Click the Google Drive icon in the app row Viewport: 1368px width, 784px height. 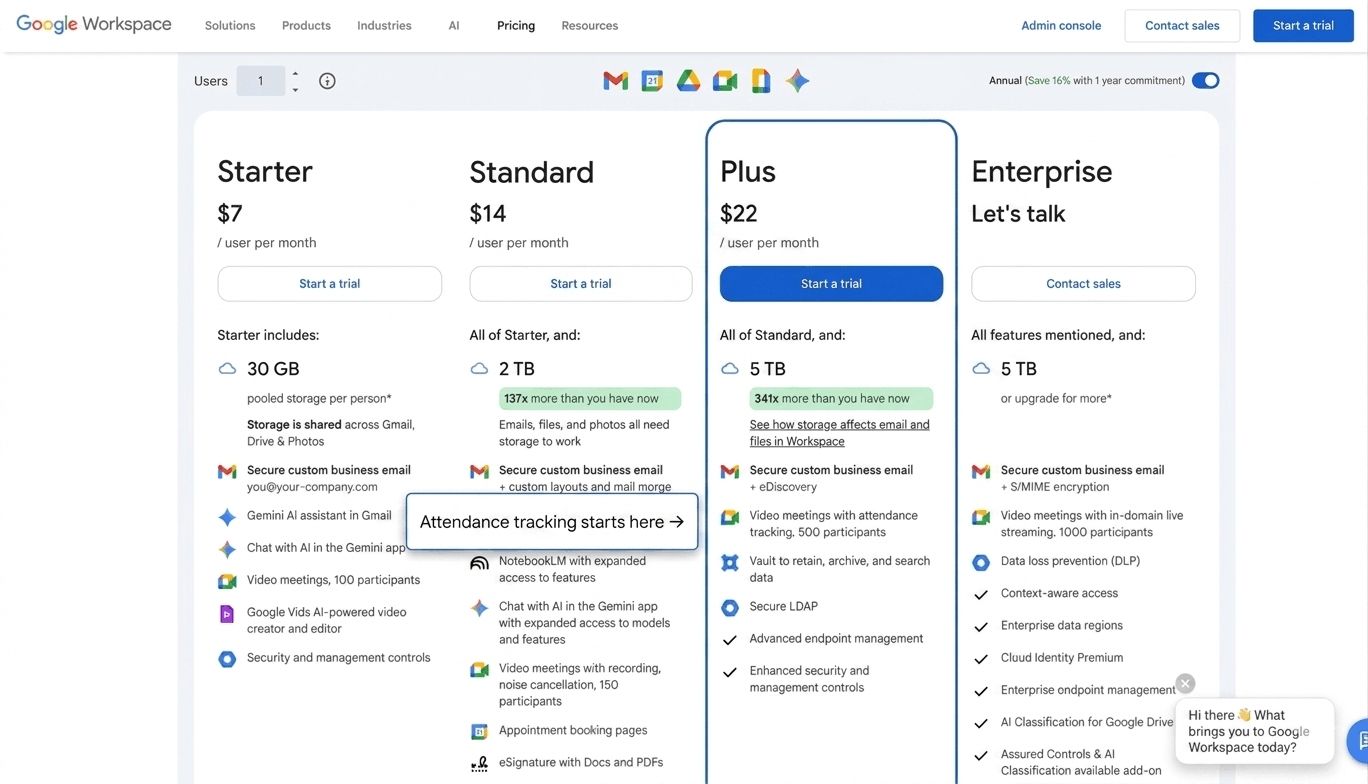pyautogui.click(x=688, y=81)
